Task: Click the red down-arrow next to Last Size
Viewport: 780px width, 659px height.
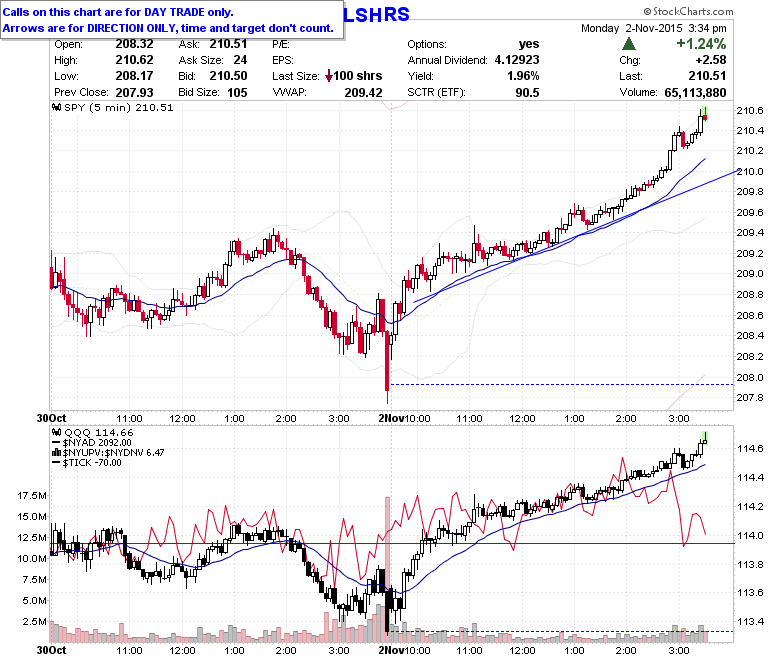Action: click(x=328, y=76)
